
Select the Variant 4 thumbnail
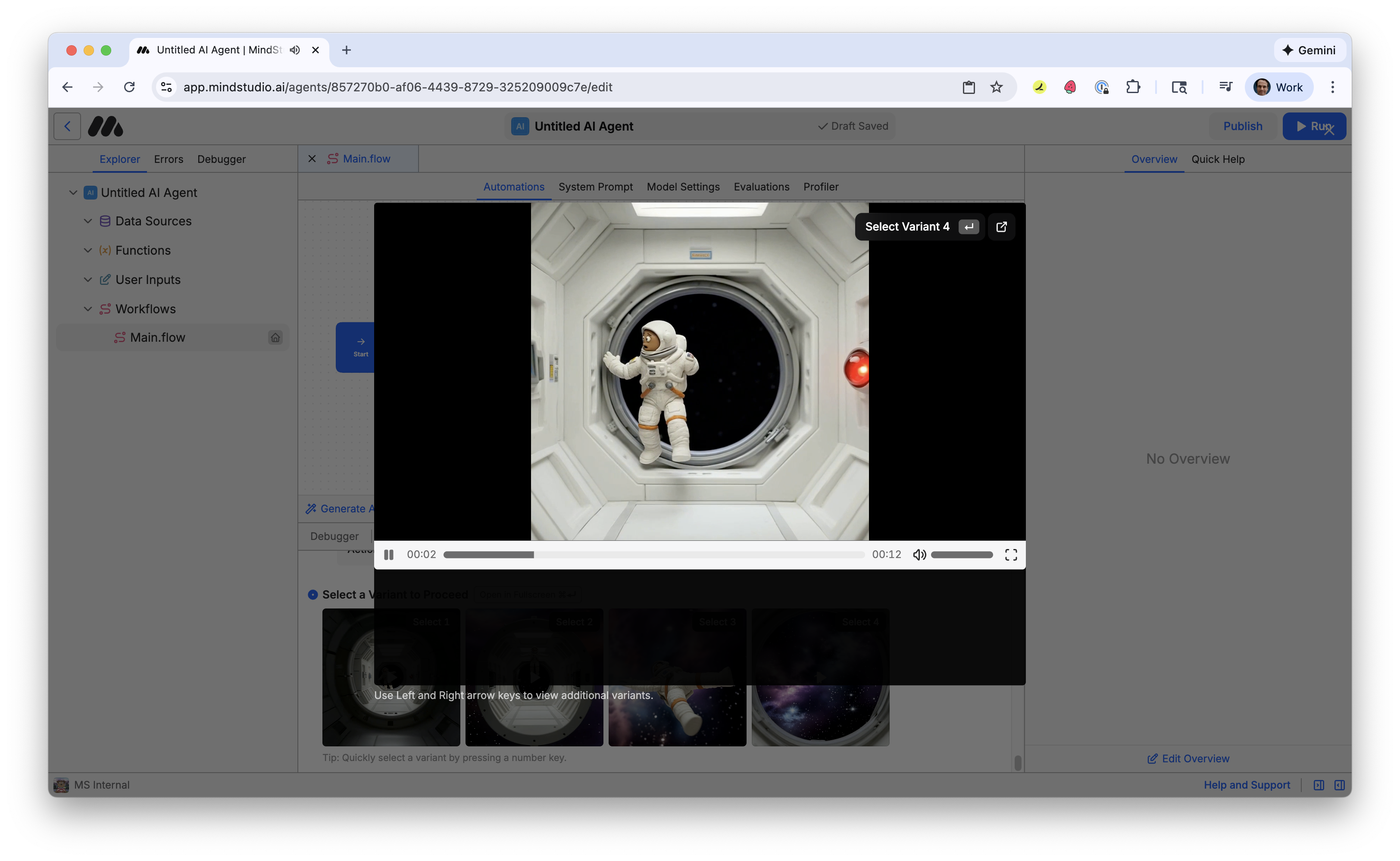click(820, 677)
